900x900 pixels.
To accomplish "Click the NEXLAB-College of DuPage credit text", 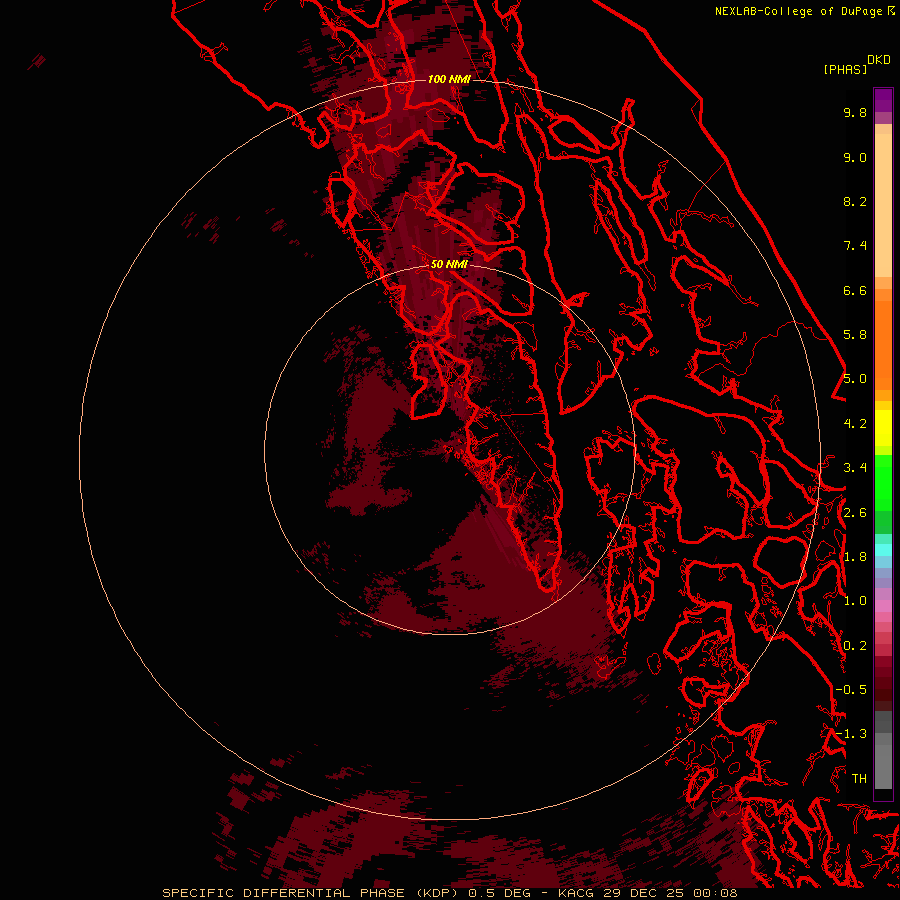I will [805, 11].
